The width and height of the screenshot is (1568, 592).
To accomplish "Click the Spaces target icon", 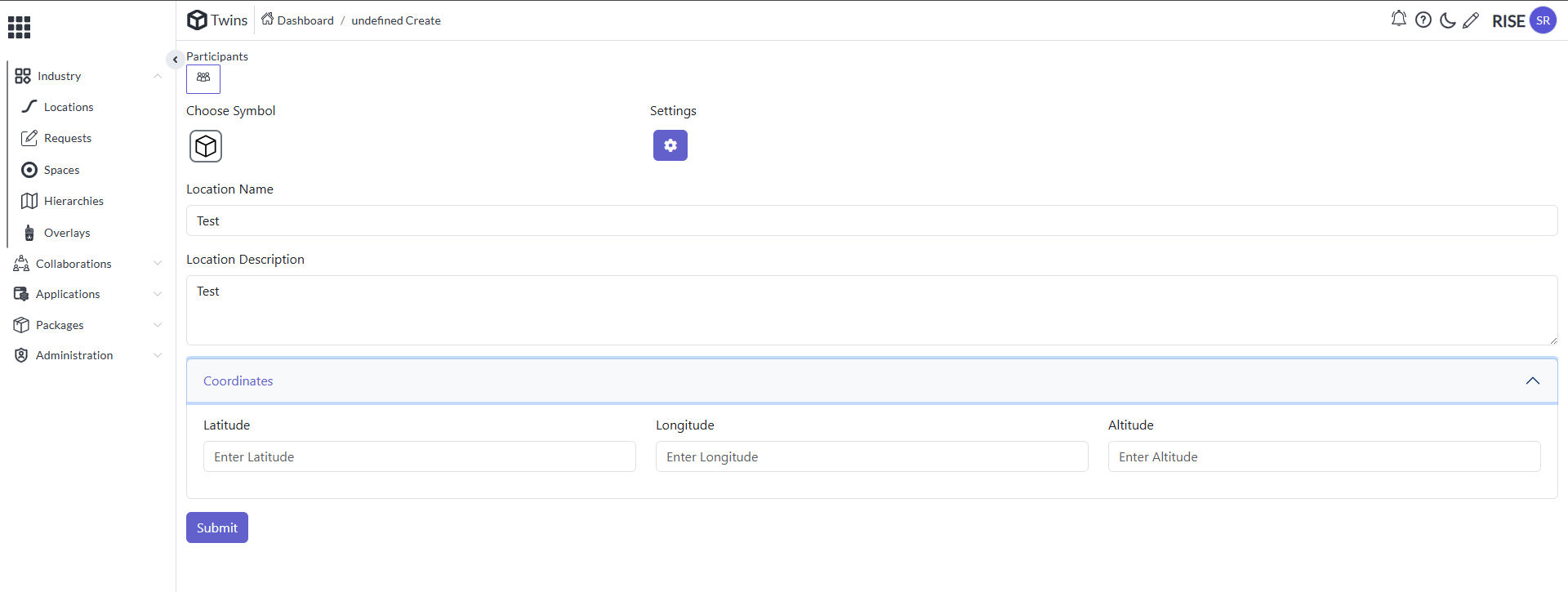I will (29, 170).
